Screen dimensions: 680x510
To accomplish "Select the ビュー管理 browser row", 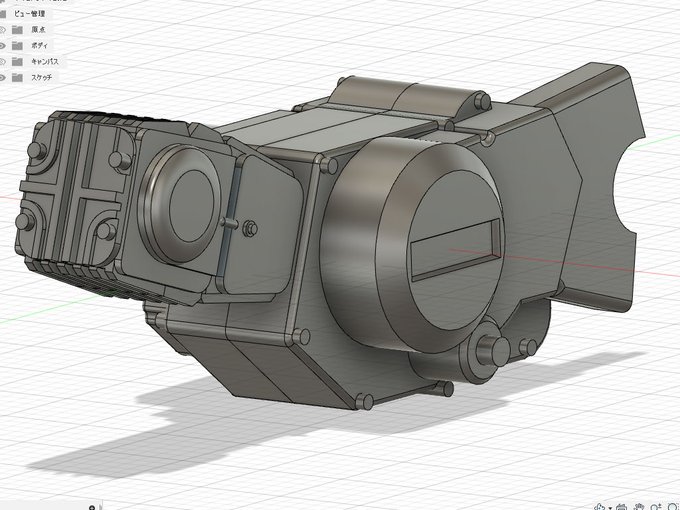I will (24, 14).
